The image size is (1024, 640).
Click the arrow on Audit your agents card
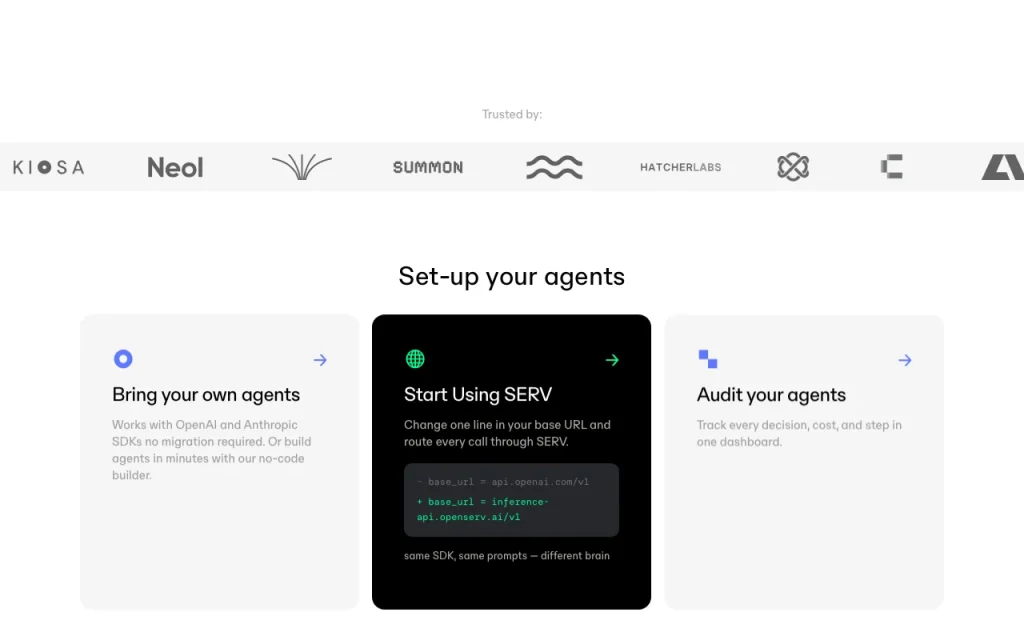[x=904, y=360]
